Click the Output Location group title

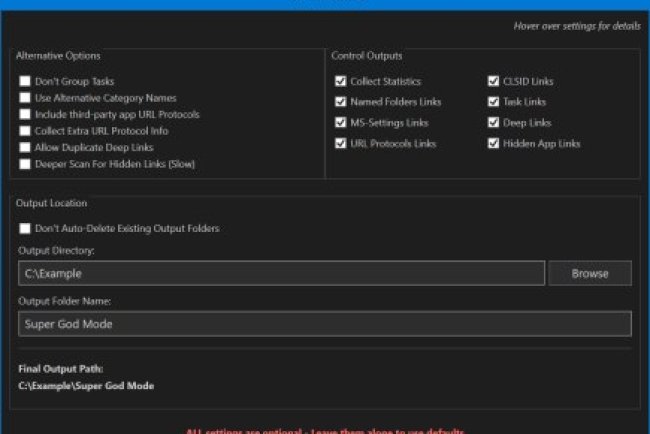click(x=51, y=203)
